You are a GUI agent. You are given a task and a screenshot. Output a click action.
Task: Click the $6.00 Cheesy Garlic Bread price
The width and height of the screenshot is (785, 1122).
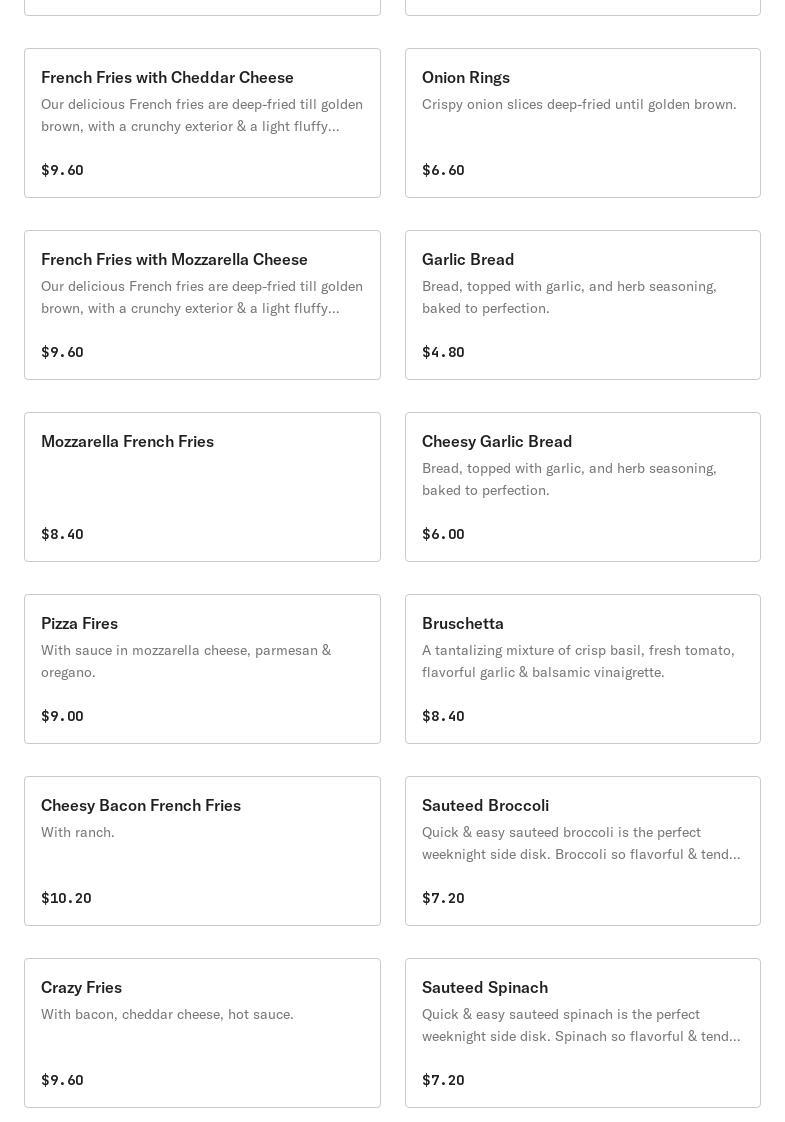[x=443, y=534]
